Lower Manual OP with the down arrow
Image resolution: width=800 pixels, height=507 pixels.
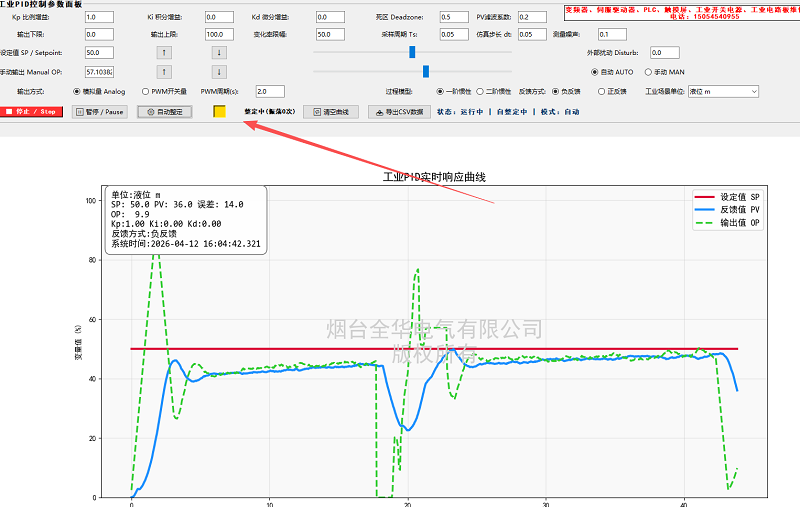pos(219,72)
